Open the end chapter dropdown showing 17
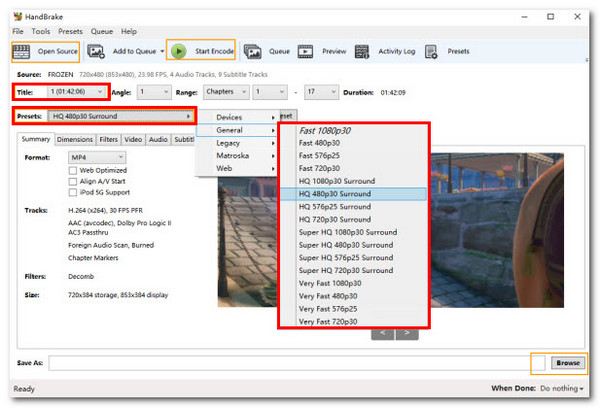The width and height of the screenshot is (600, 408). coord(321,92)
